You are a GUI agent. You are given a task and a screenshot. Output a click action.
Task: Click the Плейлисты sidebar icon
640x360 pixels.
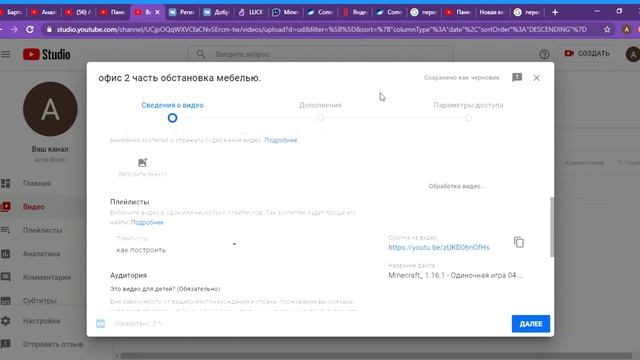coord(6,230)
